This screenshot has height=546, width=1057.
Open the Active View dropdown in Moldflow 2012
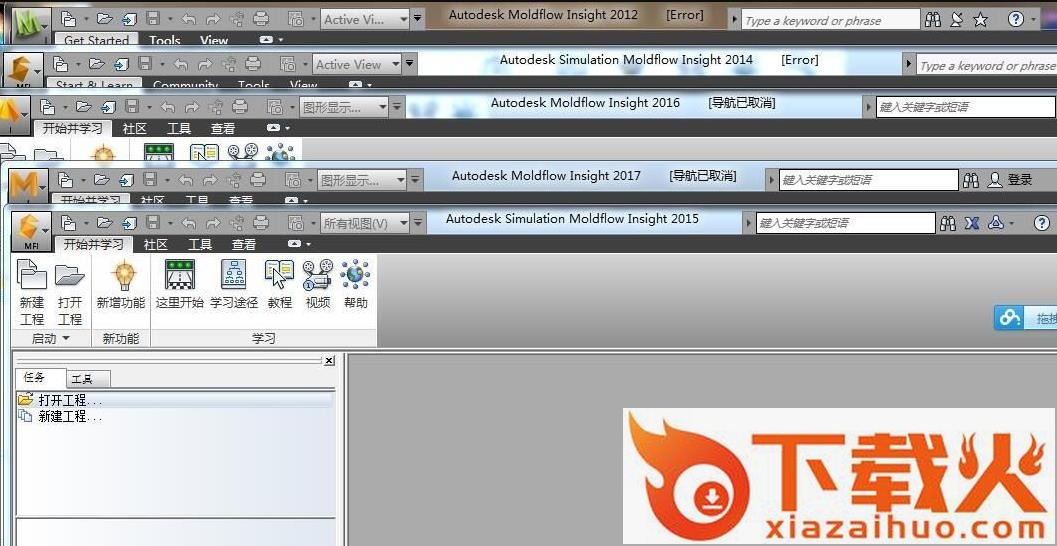366,19
